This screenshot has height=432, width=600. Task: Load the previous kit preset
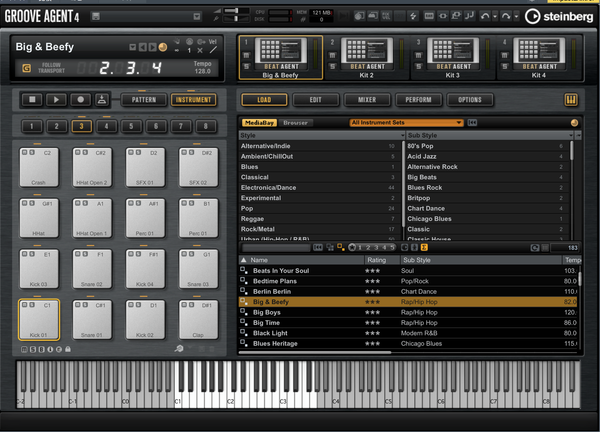tap(142, 47)
